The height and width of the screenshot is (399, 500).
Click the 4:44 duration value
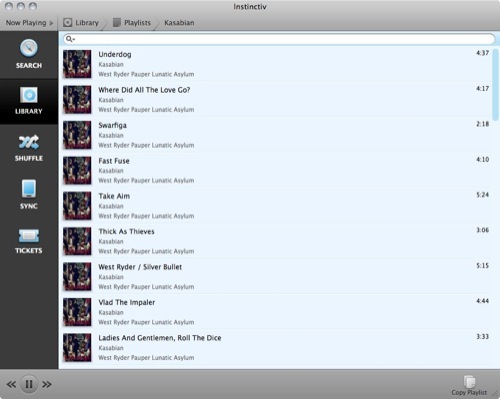(x=482, y=301)
